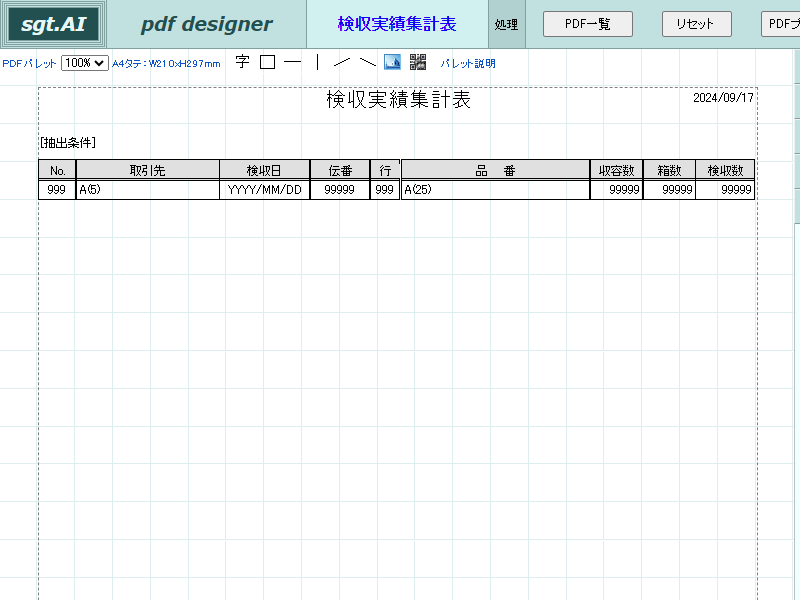The width and height of the screenshot is (800, 600).
Task: Select the rising diagonal line tool
Action: [342, 62]
